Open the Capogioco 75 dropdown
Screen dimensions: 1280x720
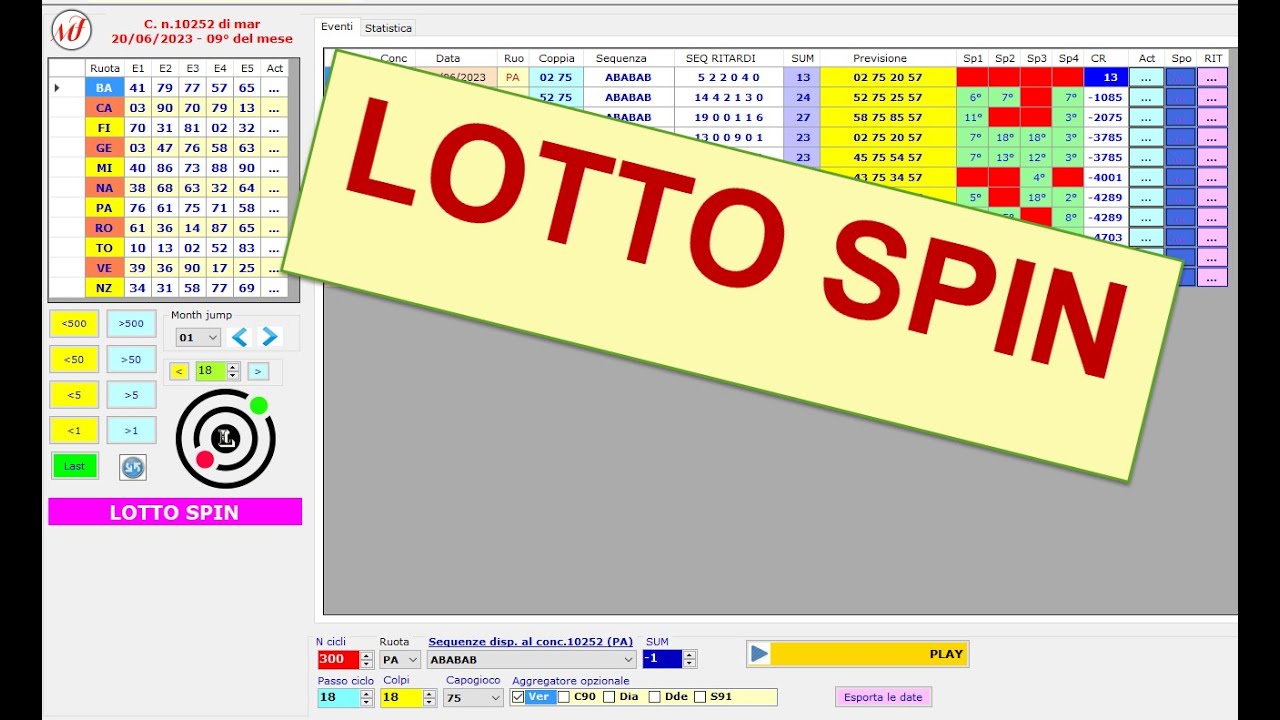point(473,698)
